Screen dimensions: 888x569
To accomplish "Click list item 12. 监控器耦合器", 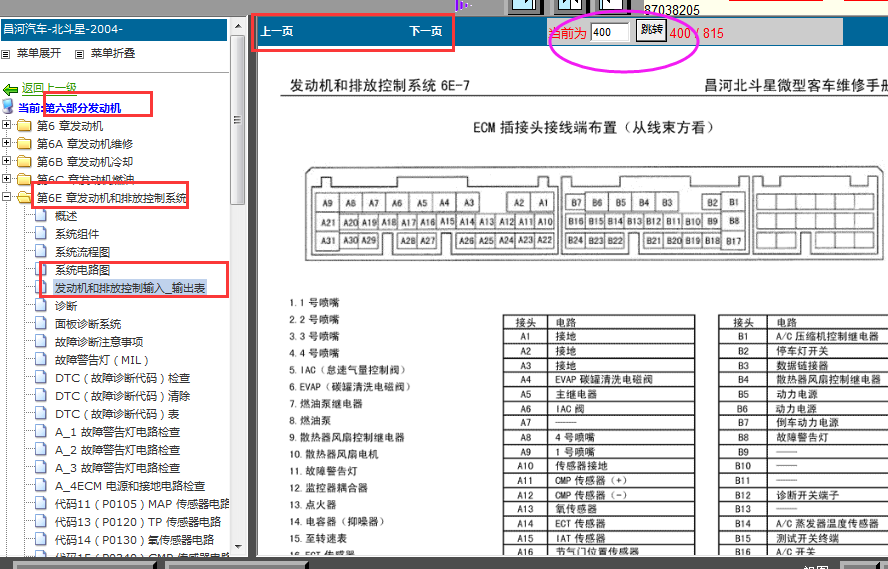I will 328,487.
